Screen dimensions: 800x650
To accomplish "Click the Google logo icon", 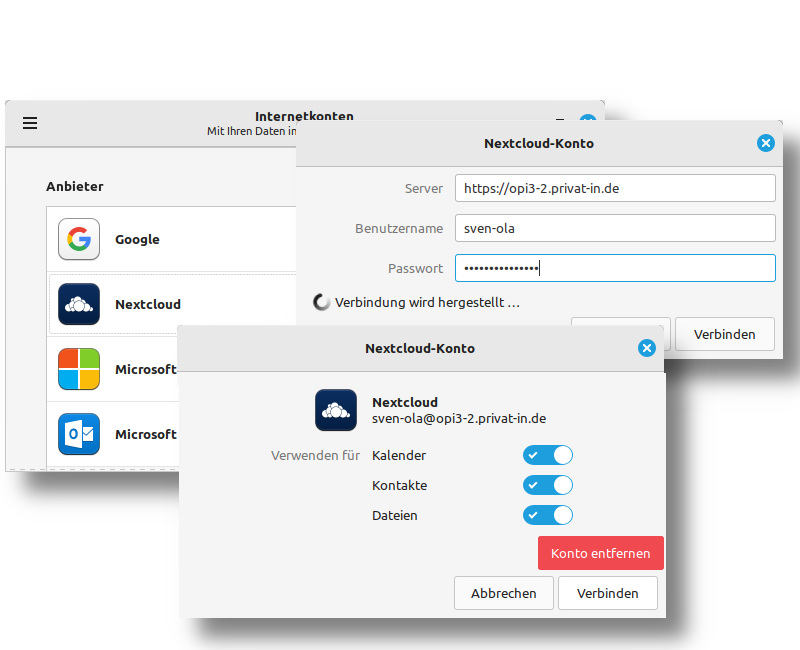I will coord(78,239).
